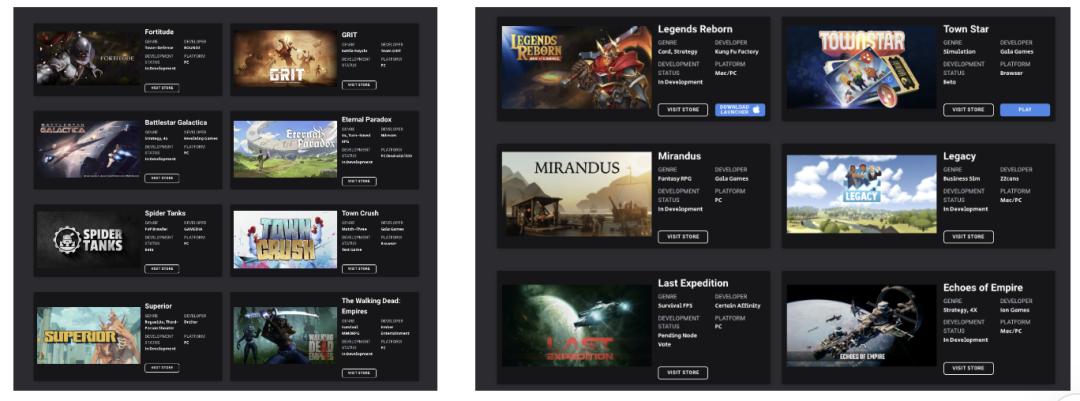Image resolution: width=1080 pixels, height=401 pixels.
Task: Visit Store for Mirandus
Action: click(x=683, y=237)
